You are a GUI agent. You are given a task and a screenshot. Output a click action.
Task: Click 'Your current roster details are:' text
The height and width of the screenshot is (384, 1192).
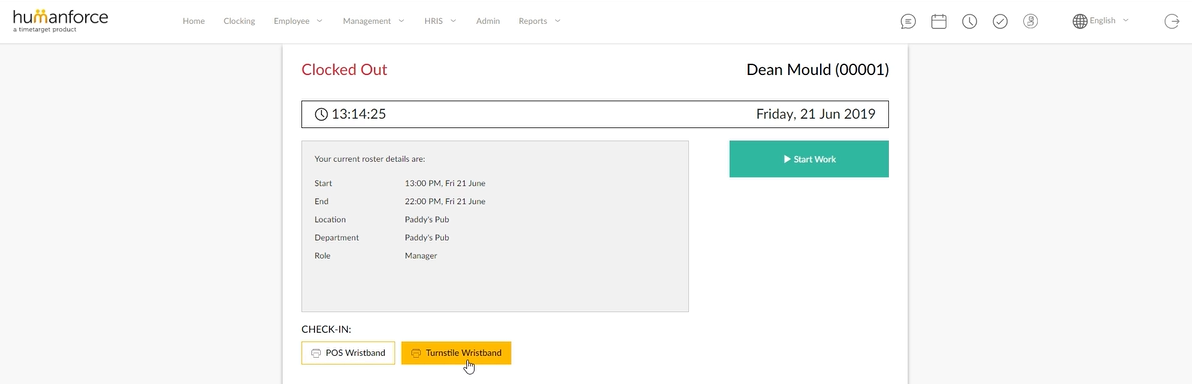point(369,159)
